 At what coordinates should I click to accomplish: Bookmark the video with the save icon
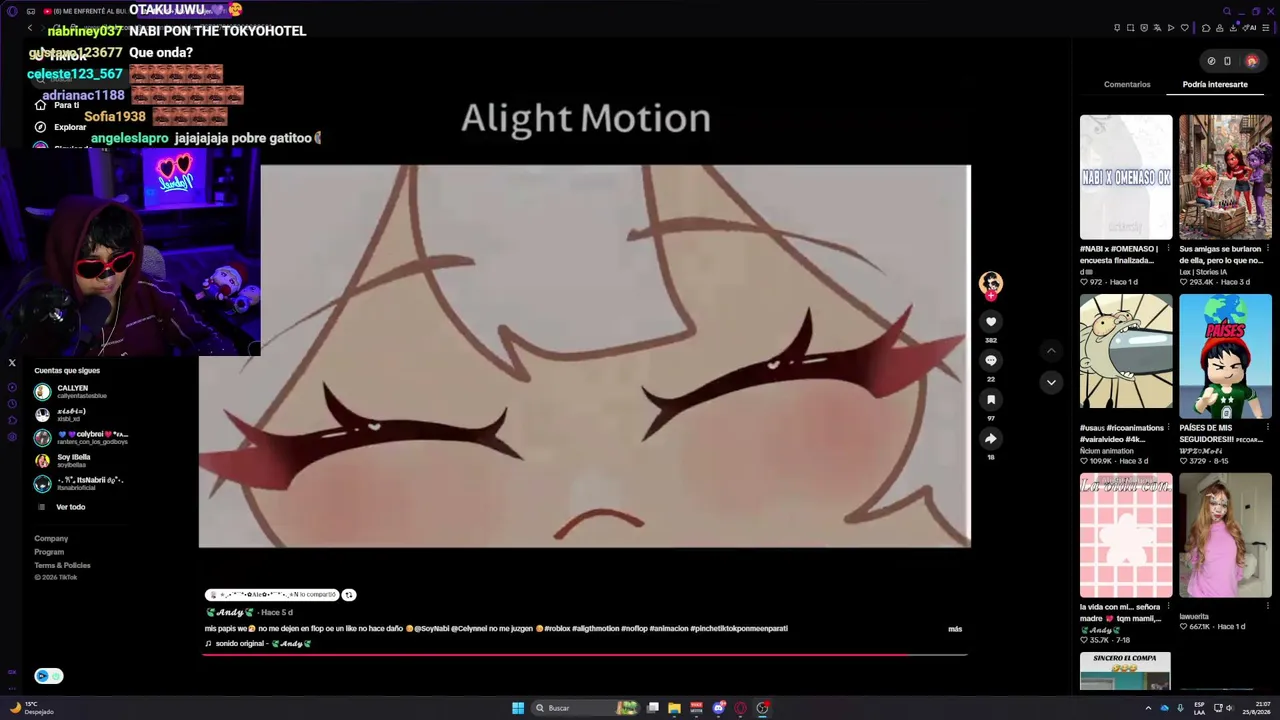click(x=991, y=399)
